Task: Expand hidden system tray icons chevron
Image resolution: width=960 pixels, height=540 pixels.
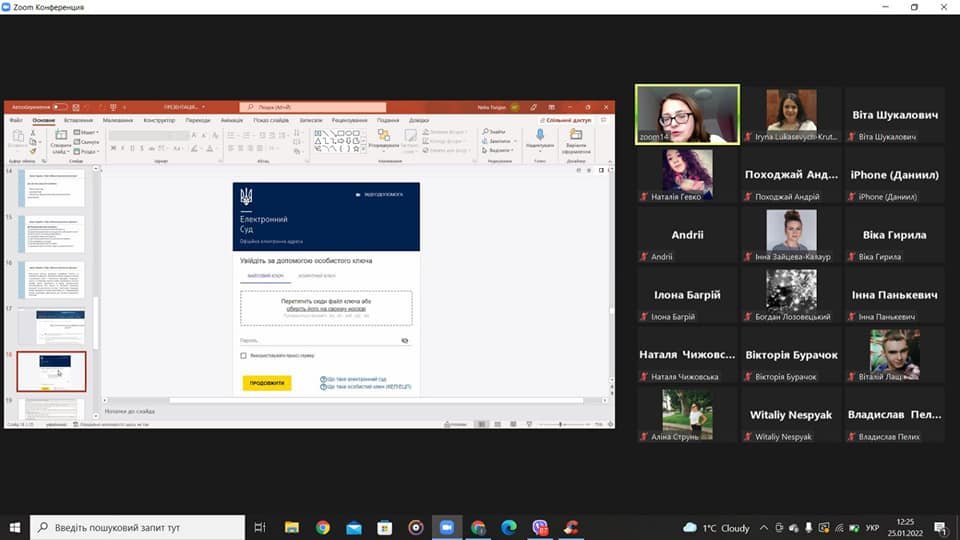Action: [763, 528]
